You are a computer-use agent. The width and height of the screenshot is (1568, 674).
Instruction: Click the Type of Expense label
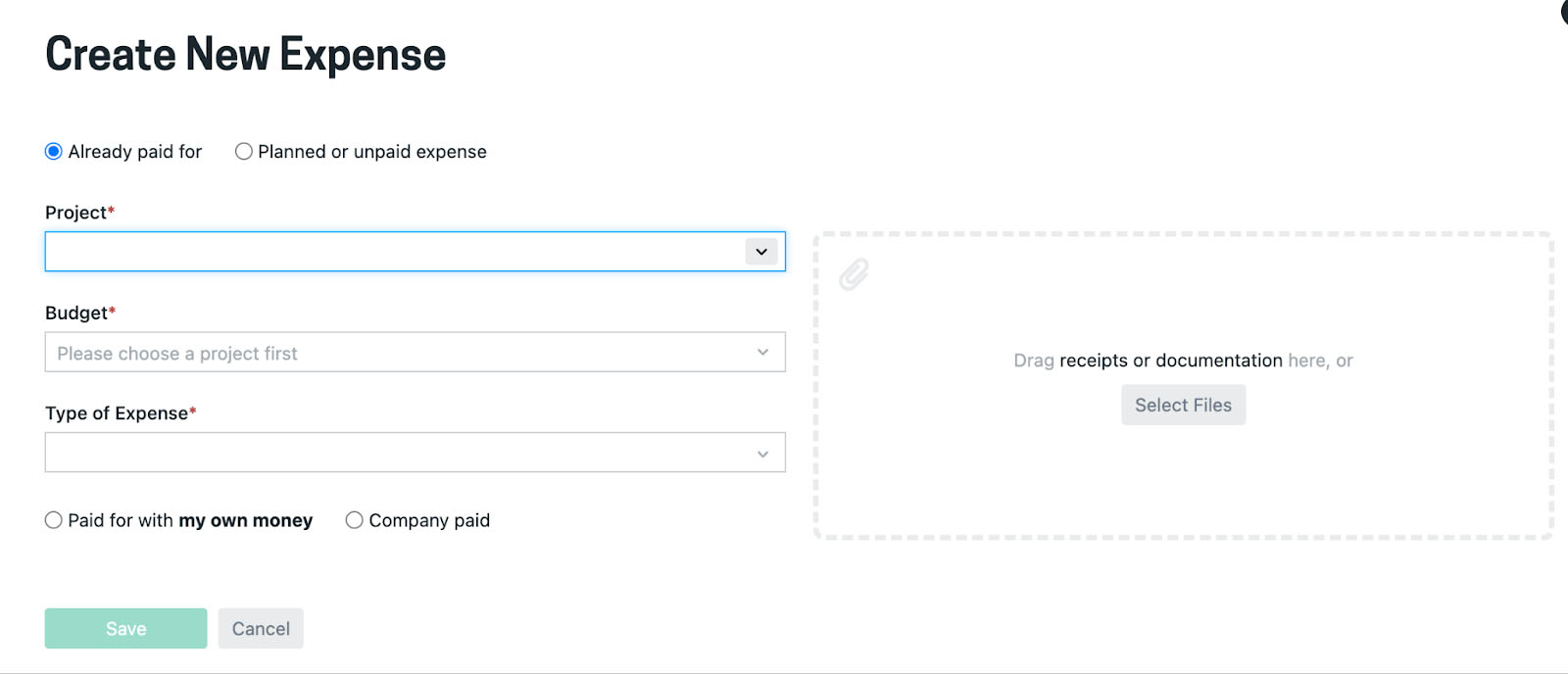tap(121, 413)
